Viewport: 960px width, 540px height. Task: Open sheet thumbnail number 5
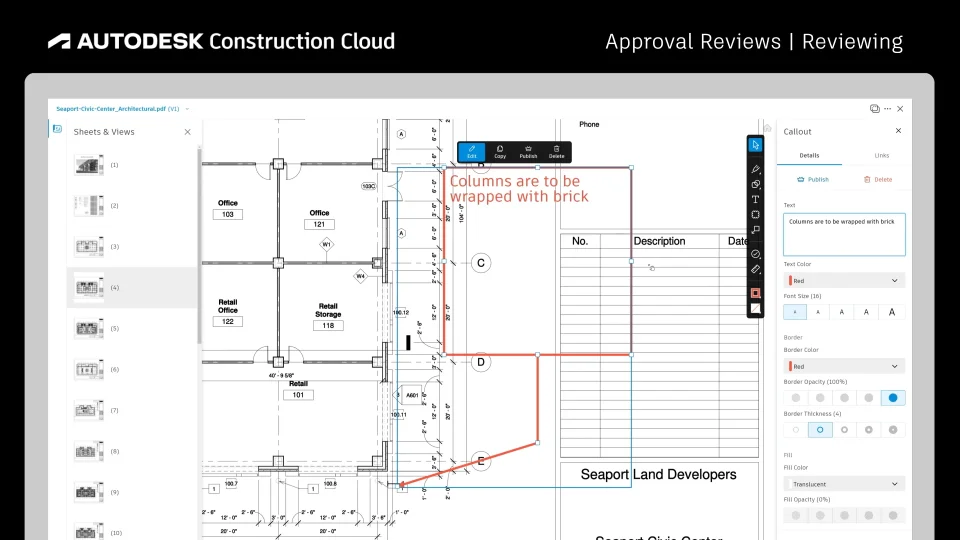(89, 328)
